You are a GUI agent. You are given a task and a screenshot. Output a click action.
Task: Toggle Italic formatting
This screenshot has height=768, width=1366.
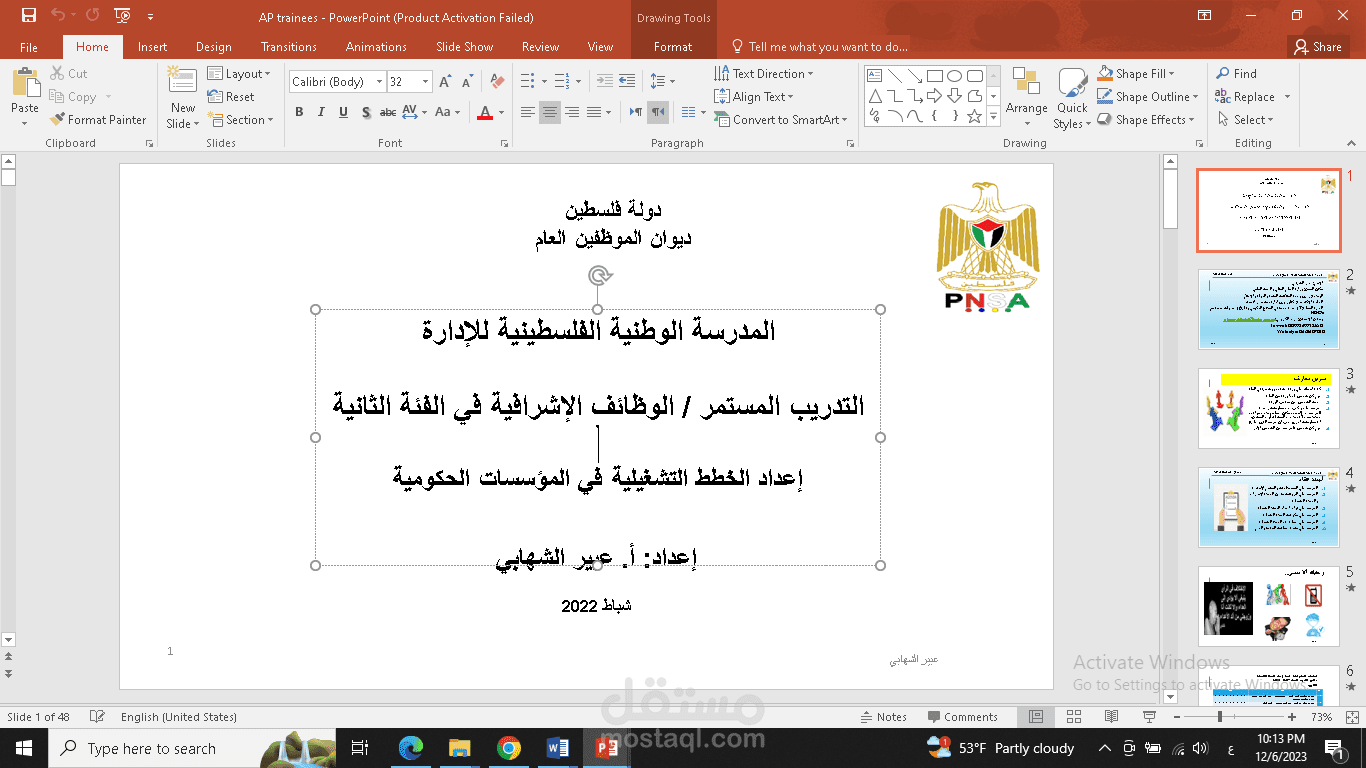pyautogui.click(x=321, y=112)
